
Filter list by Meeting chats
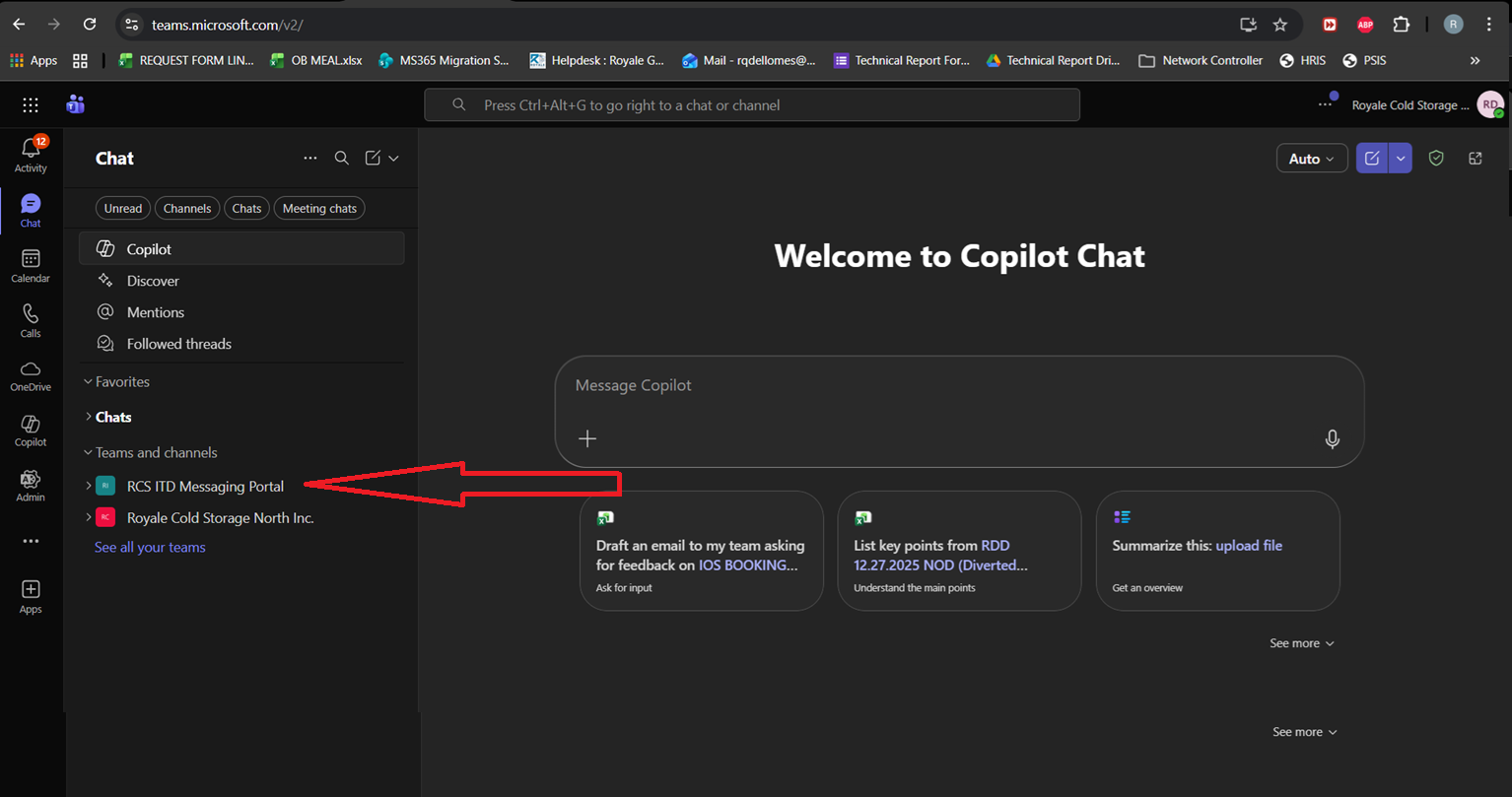tap(319, 208)
